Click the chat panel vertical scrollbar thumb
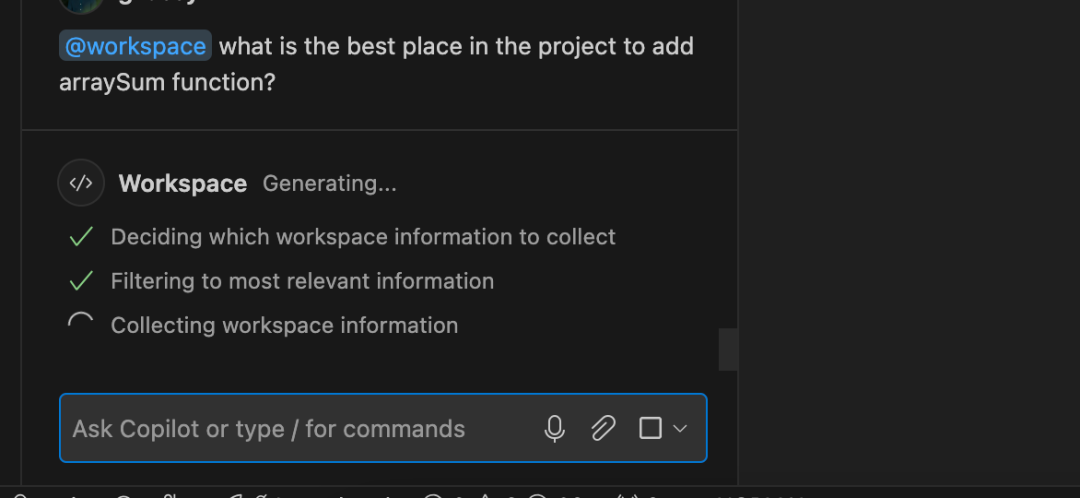Screen dimensions: 1080x498 (x=728, y=349)
